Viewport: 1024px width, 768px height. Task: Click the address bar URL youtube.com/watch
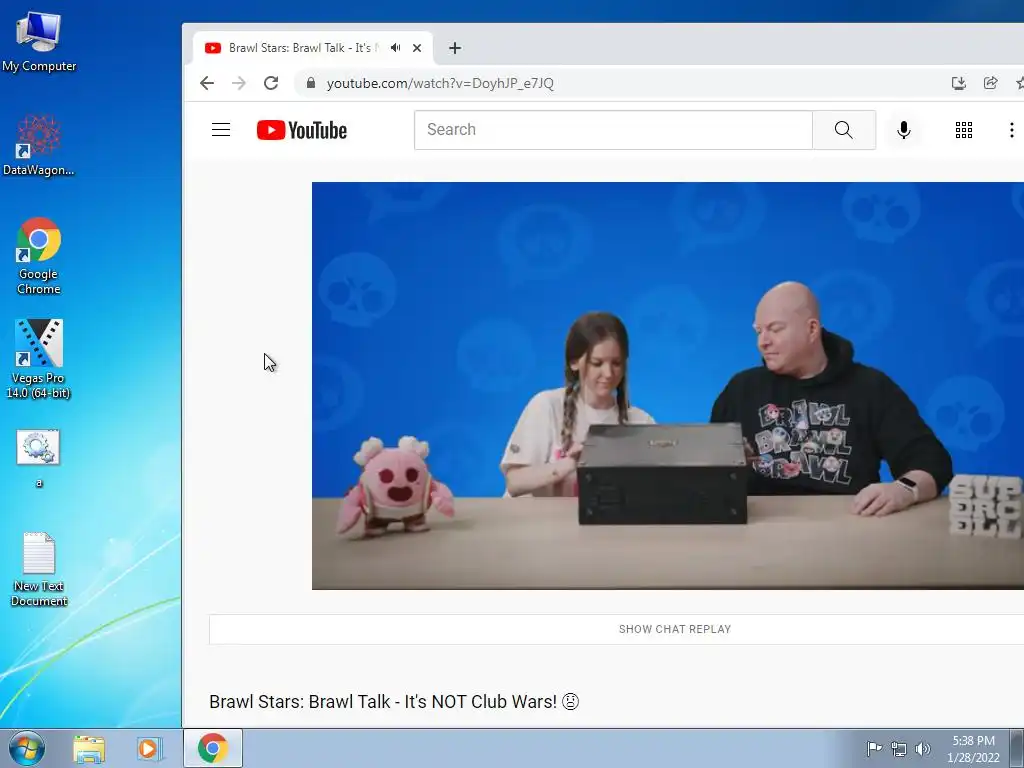[440, 83]
